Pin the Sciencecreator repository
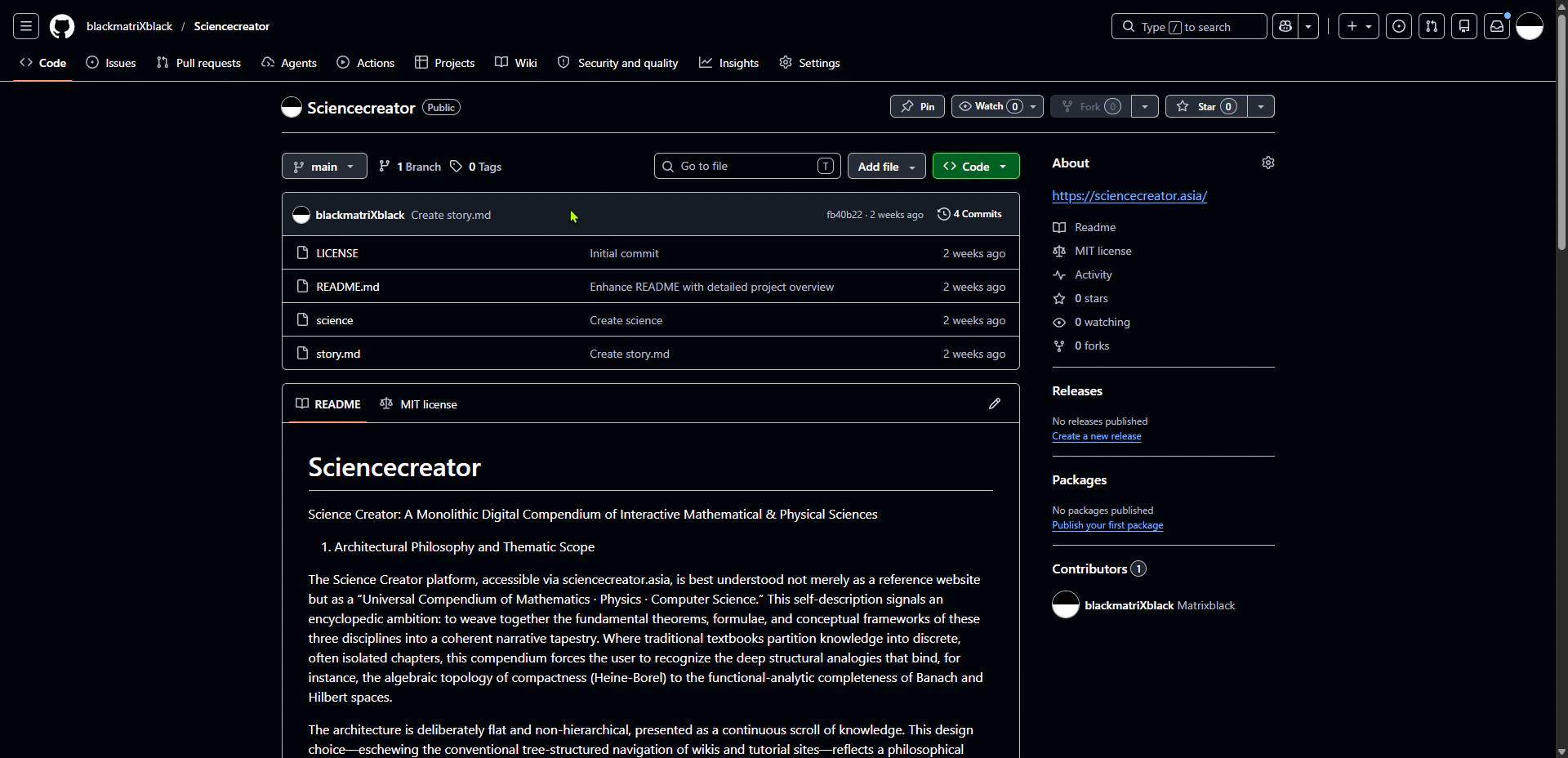The image size is (1568, 758). pyautogui.click(x=918, y=106)
